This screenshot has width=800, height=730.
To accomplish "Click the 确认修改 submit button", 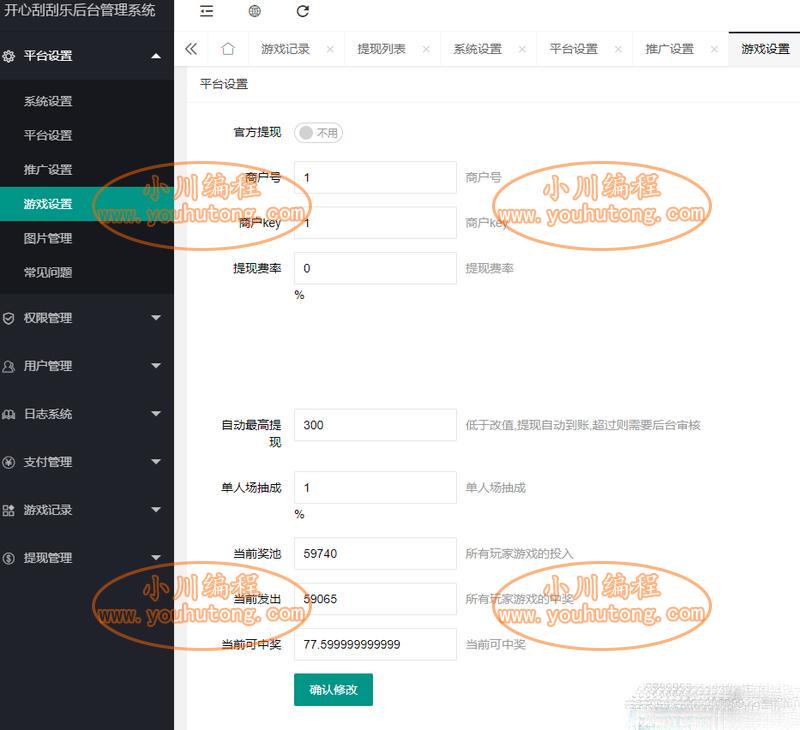I will pos(333,690).
